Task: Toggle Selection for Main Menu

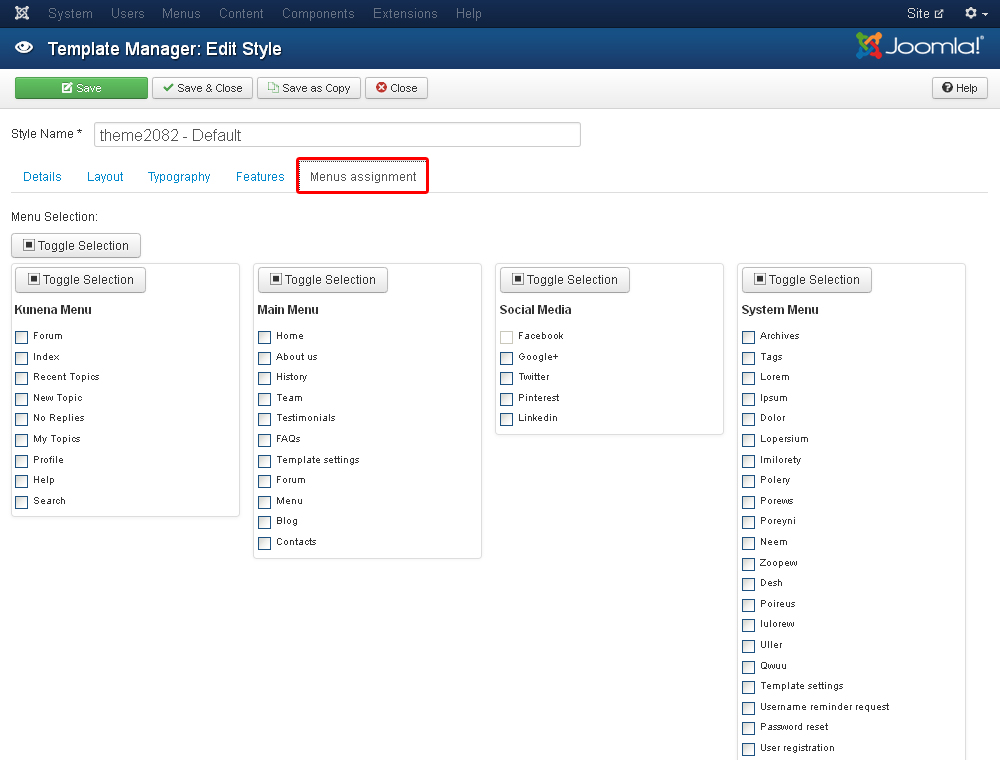Action: coord(323,280)
